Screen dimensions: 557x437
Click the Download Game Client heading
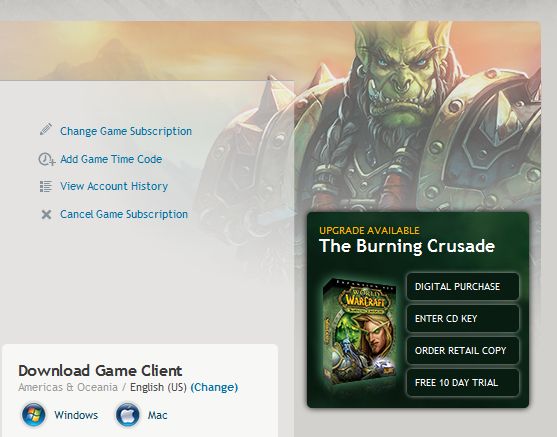click(100, 371)
